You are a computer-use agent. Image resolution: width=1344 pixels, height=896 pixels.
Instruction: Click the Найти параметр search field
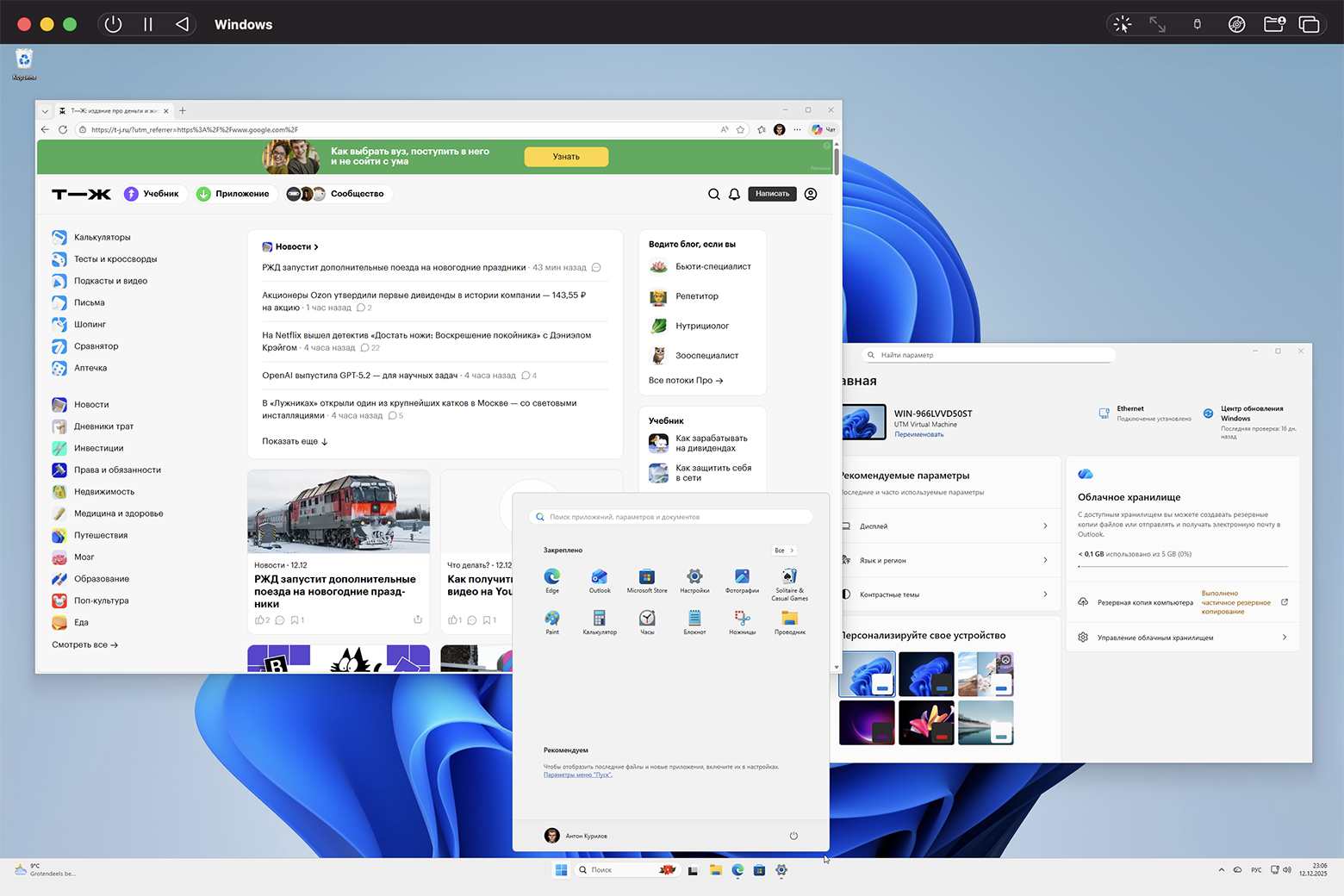991,355
